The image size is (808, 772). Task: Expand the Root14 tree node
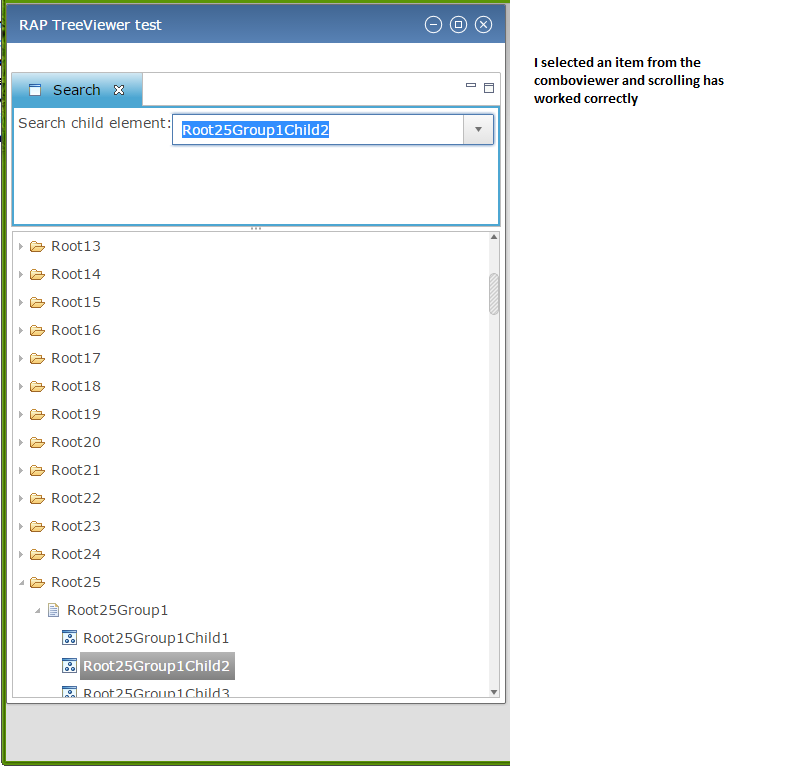tap(21, 274)
